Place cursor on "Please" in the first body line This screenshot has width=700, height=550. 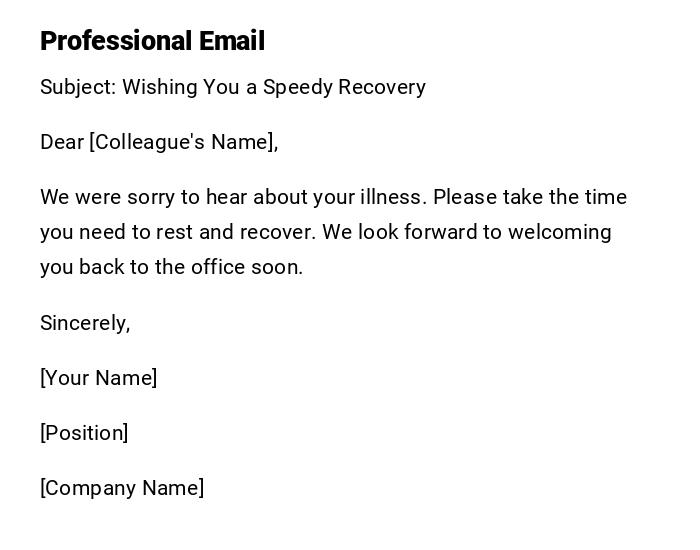(x=464, y=197)
